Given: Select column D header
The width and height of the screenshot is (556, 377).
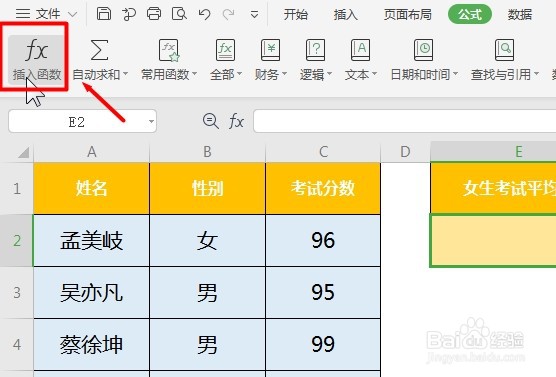Looking at the screenshot, I should 405,152.
